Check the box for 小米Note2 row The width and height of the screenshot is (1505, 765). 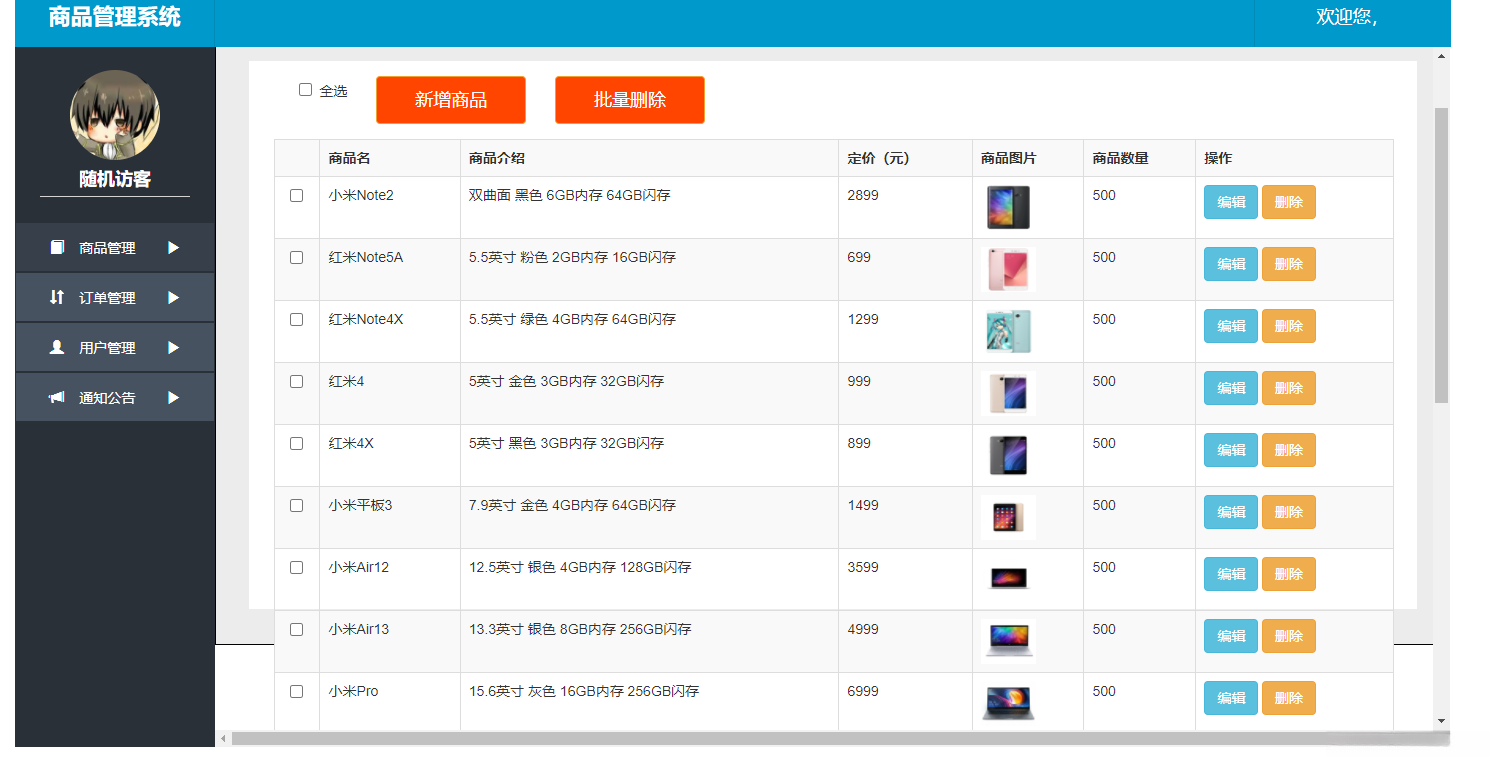[296, 196]
